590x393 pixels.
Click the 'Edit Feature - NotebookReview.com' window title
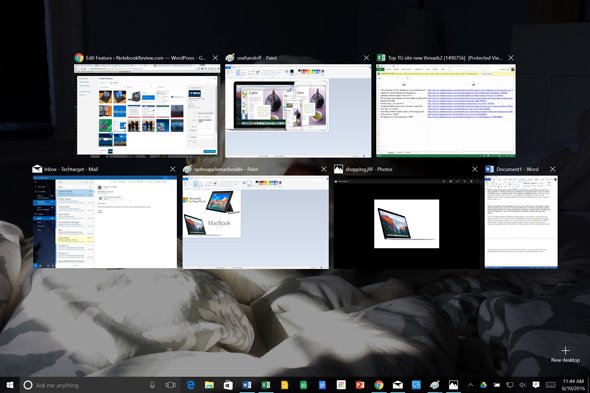pos(146,58)
